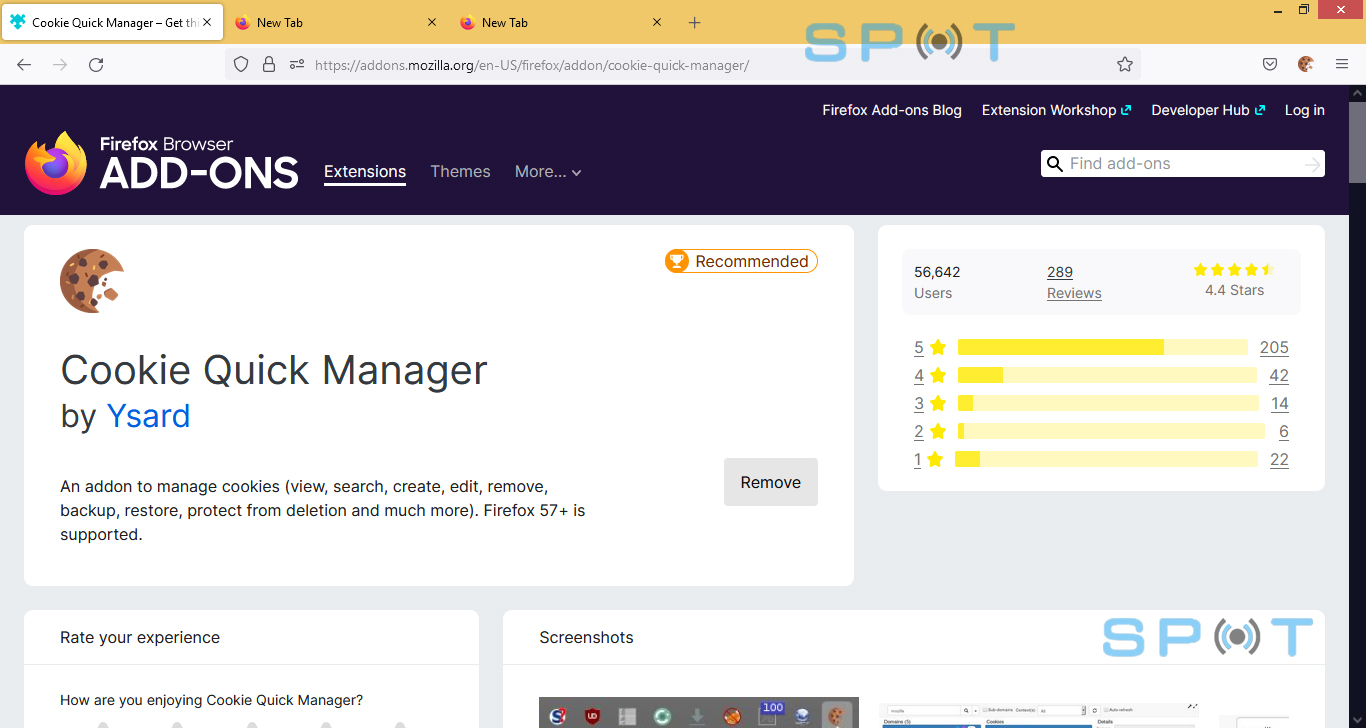Click the Firefox Add-ons logo
Image resolution: width=1366 pixels, height=728 pixels.
tap(162, 163)
